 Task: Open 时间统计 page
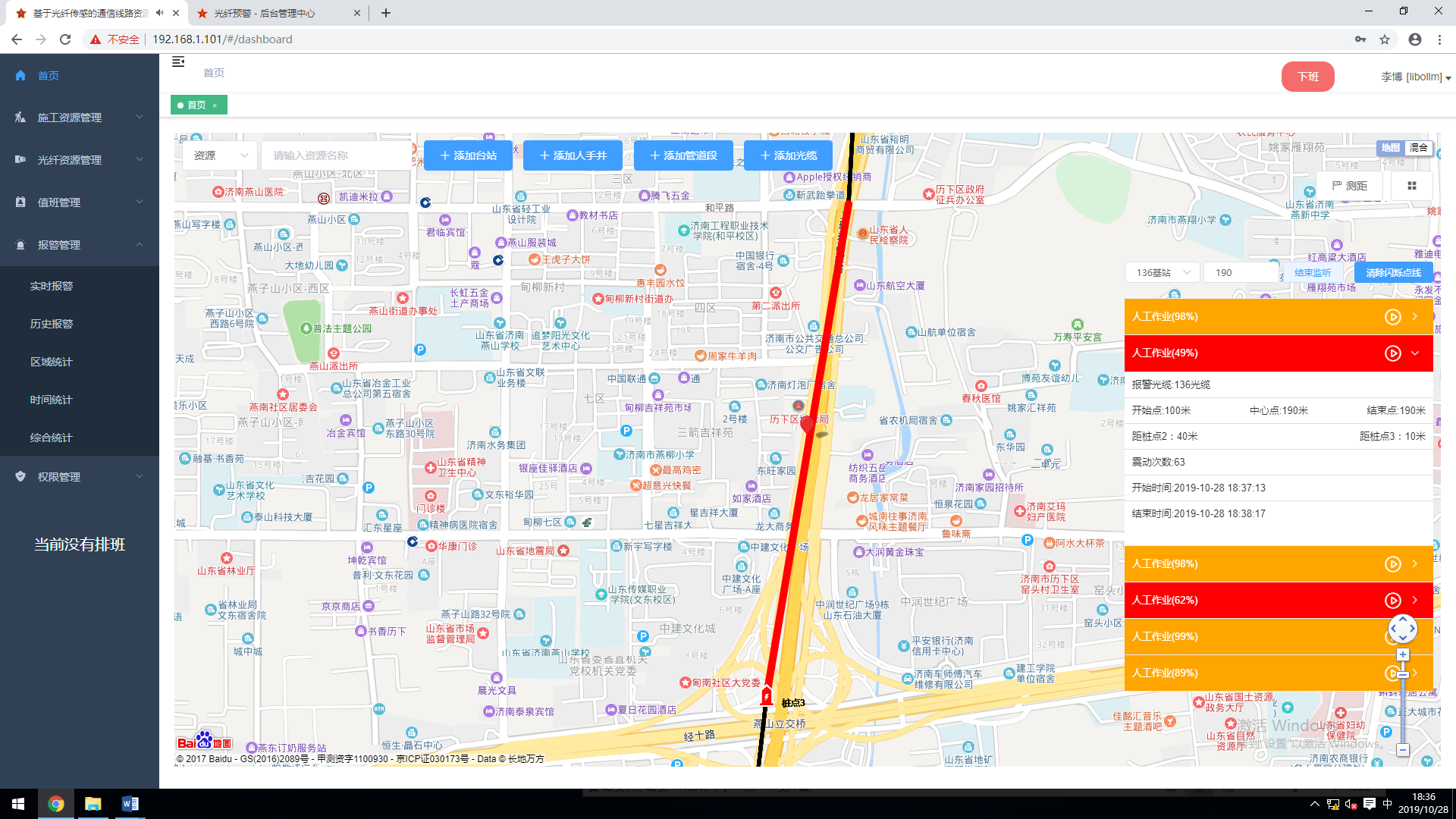52,400
